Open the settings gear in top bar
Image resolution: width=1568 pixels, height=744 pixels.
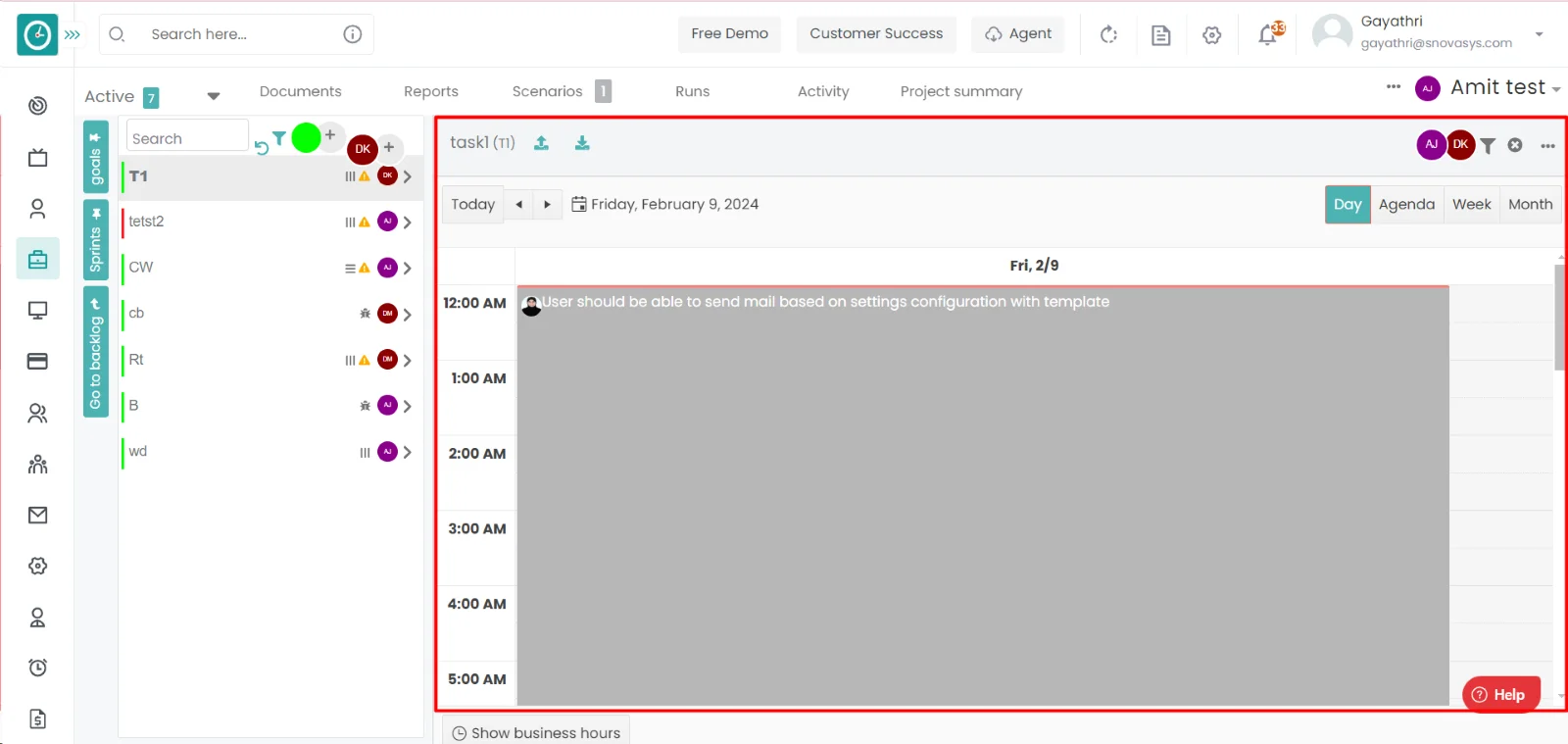[1212, 35]
